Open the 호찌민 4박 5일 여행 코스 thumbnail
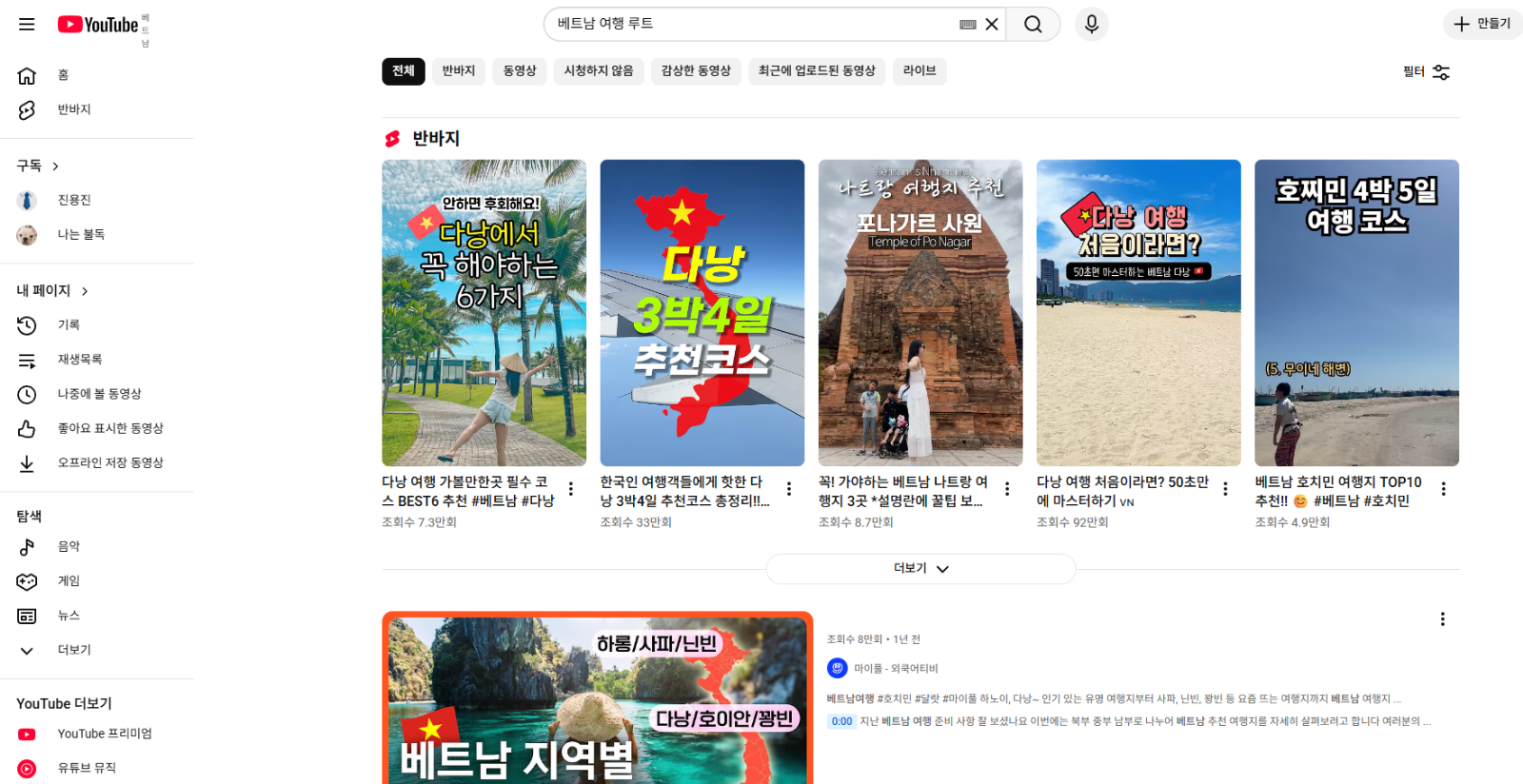The height and width of the screenshot is (784, 1523). pyautogui.click(x=1356, y=313)
